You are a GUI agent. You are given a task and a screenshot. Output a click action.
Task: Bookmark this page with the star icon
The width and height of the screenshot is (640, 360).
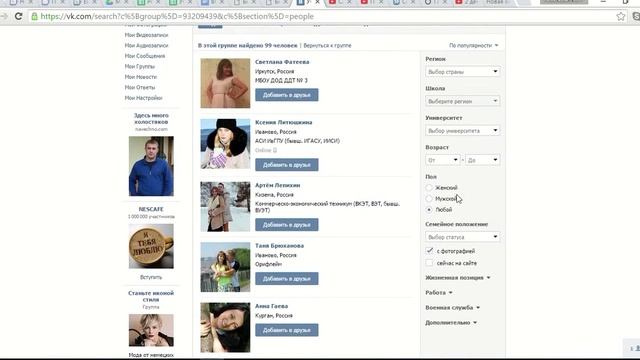621,16
